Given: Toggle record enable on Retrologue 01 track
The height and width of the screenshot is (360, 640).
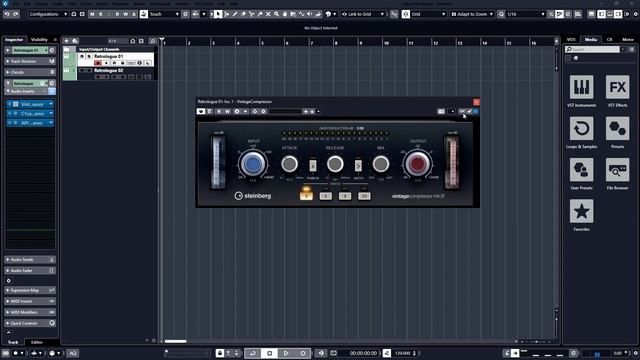Looking at the screenshot, I should [98, 63].
